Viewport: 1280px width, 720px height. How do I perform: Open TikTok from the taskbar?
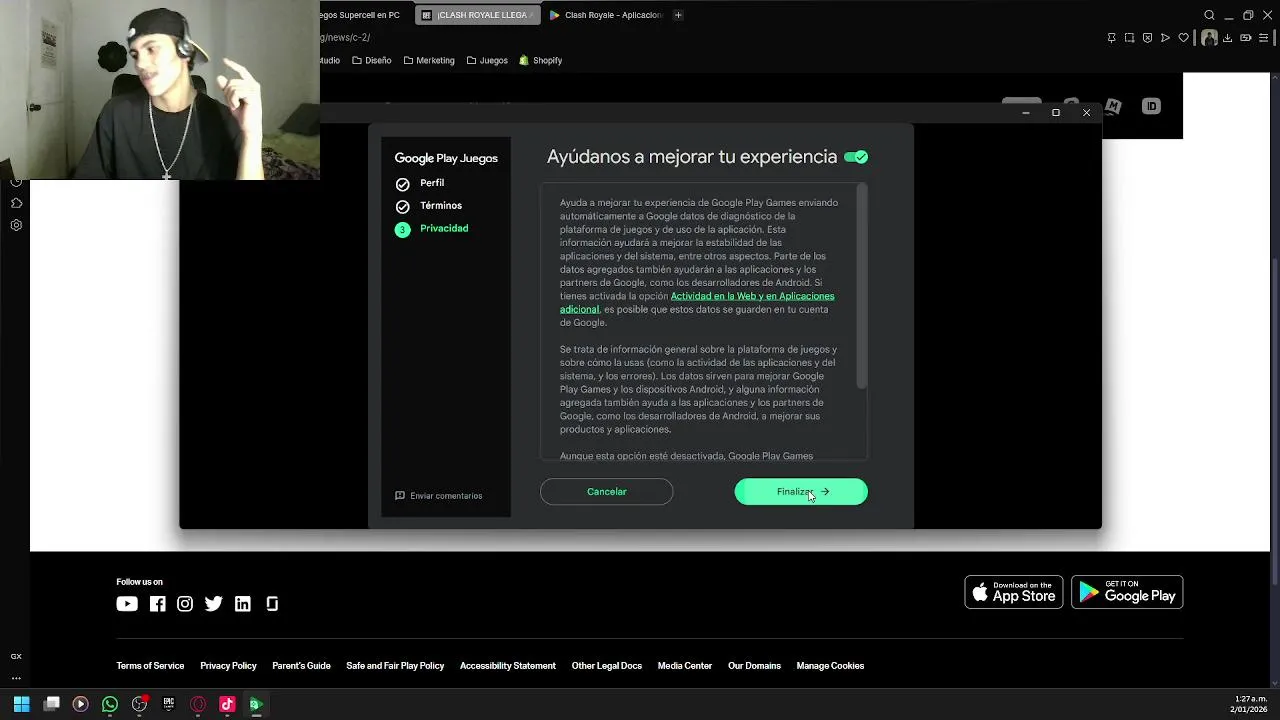pos(227,704)
